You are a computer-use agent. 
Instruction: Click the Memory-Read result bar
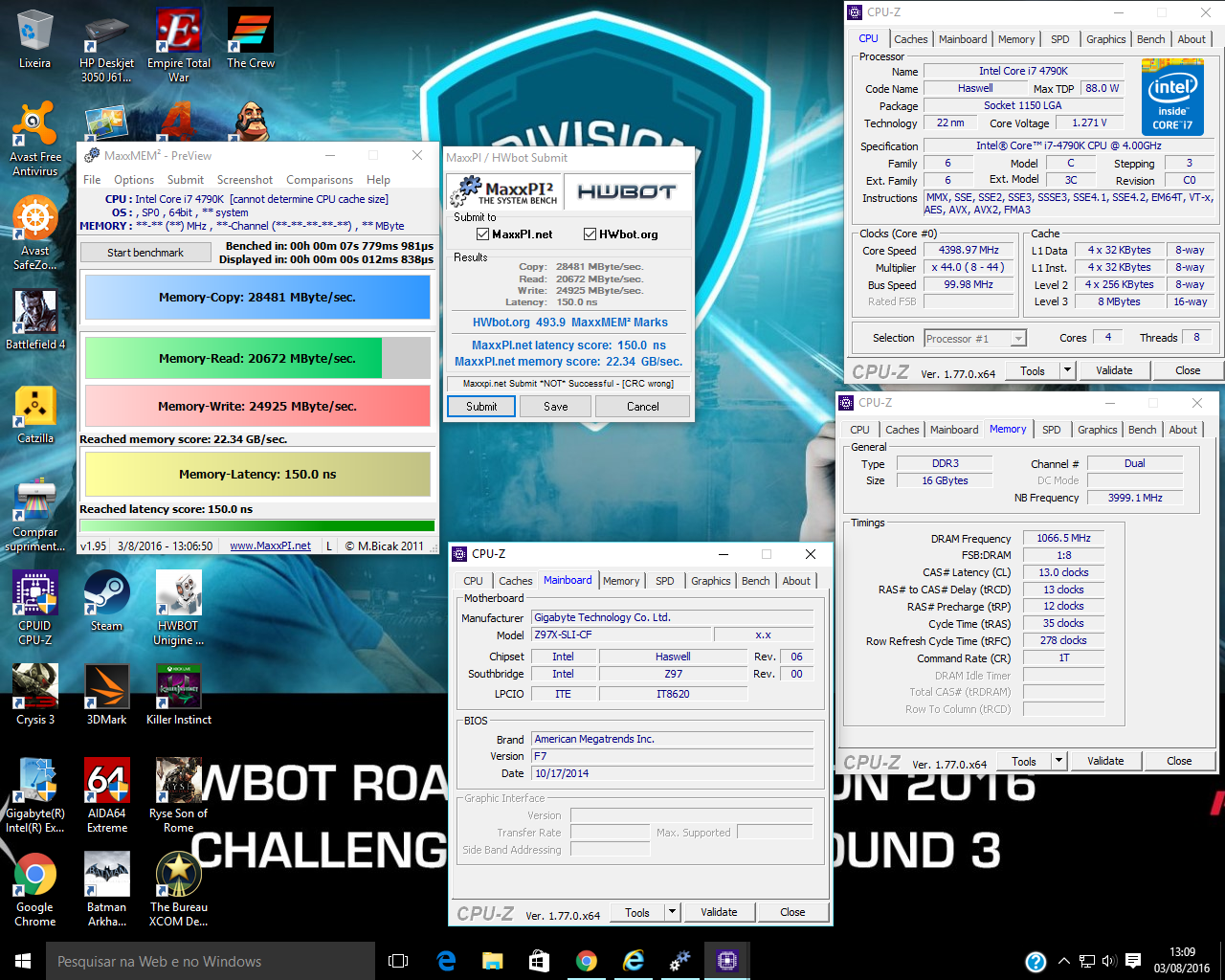click(x=257, y=358)
